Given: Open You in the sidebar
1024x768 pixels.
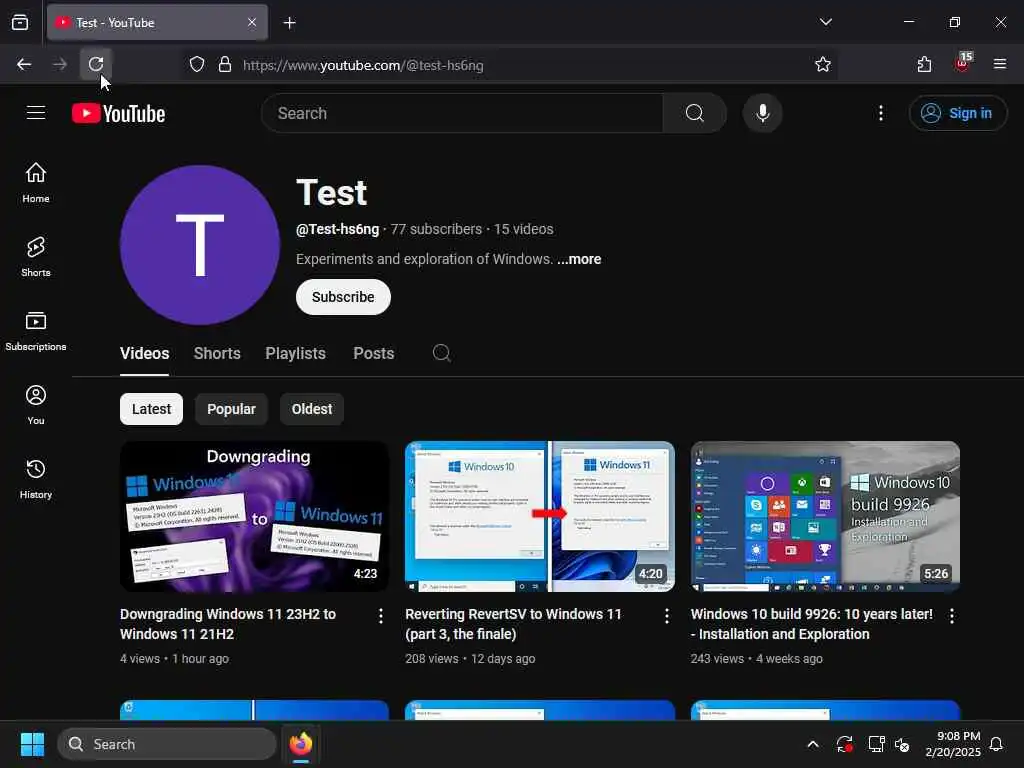Looking at the screenshot, I should (36, 405).
